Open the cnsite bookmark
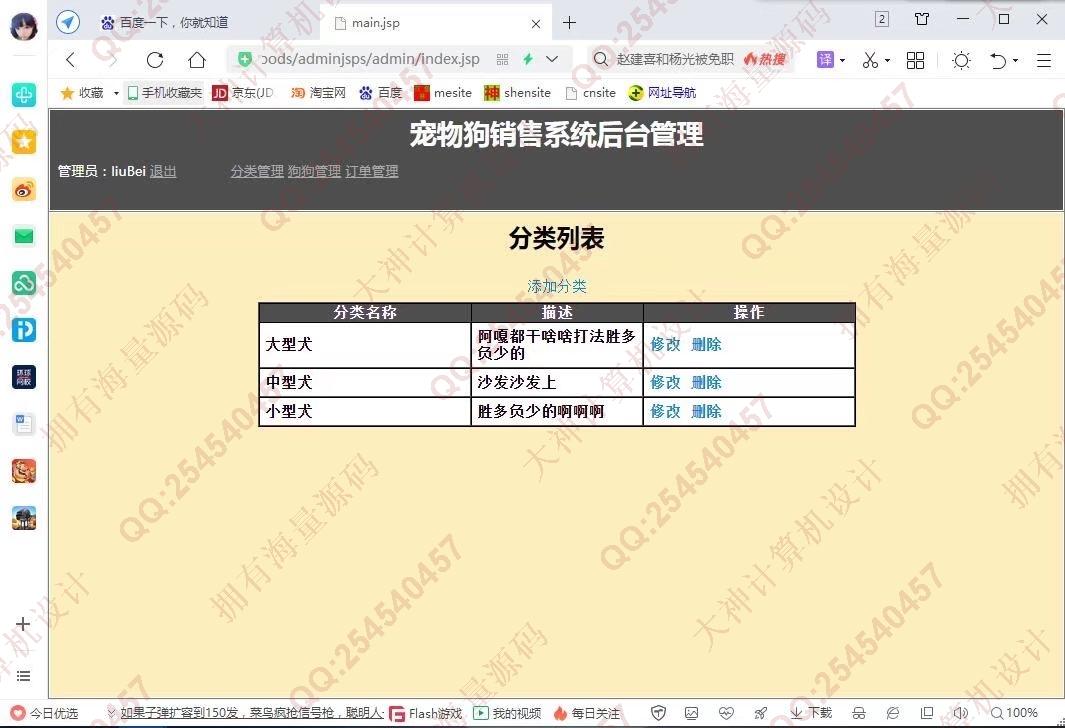This screenshot has height=728, width=1065. pos(590,92)
